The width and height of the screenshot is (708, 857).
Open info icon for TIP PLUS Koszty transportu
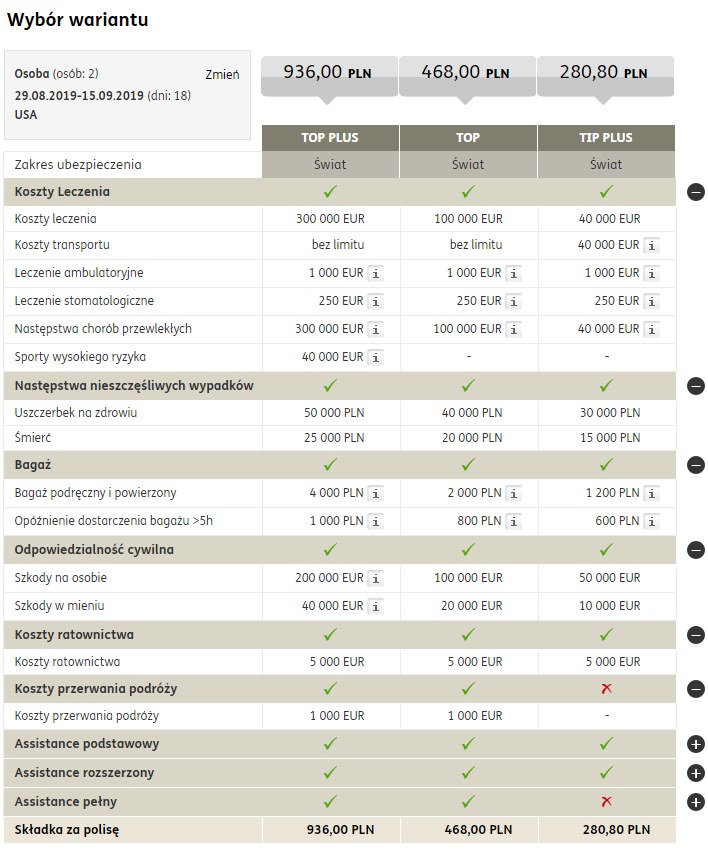point(651,246)
